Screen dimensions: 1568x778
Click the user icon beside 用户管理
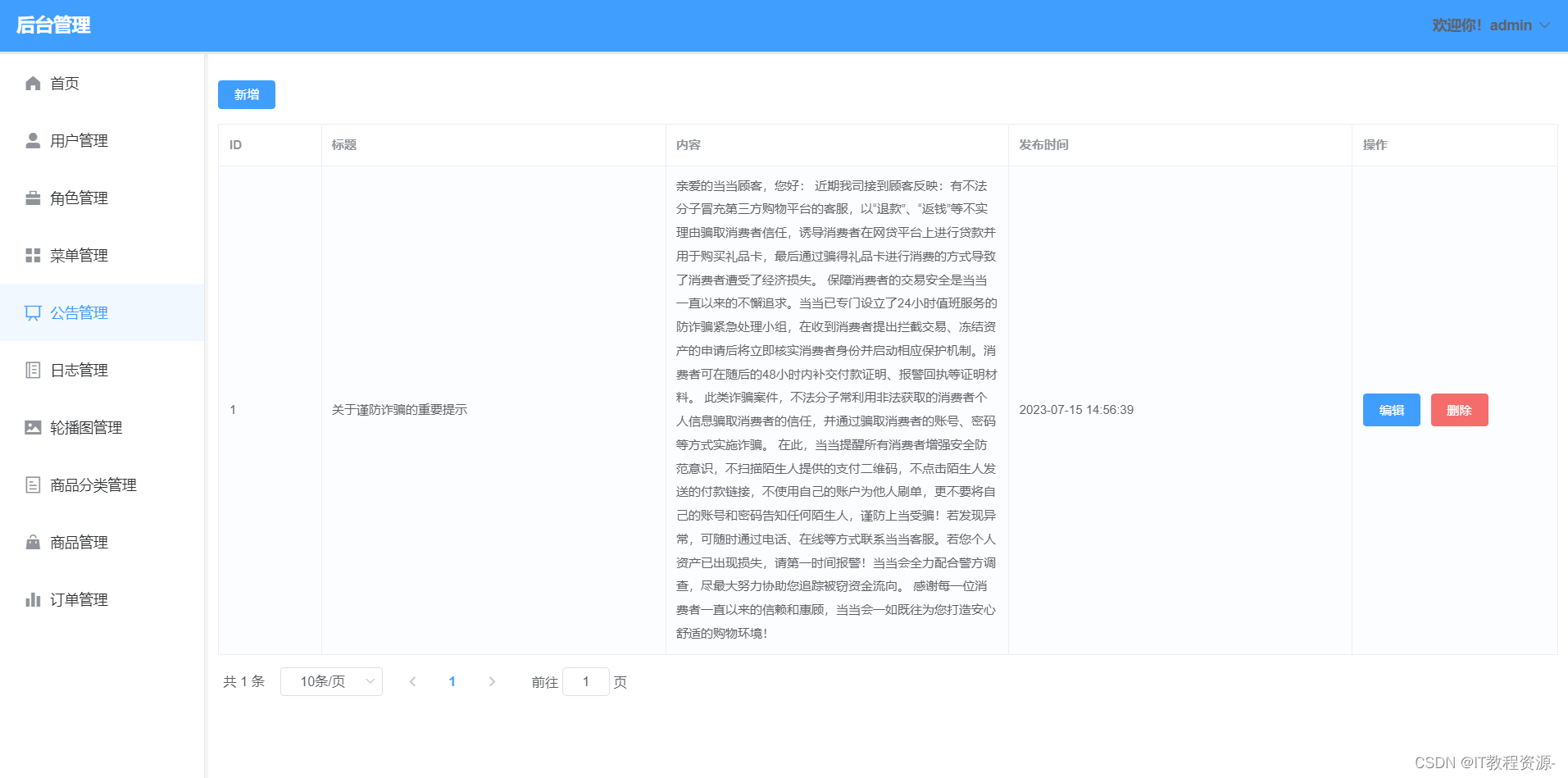point(33,140)
